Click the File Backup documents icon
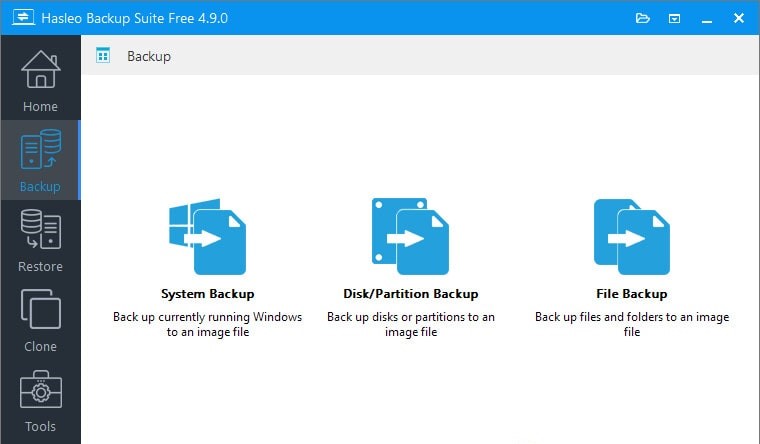The width and height of the screenshot is (760, 444). coord(632,237)
